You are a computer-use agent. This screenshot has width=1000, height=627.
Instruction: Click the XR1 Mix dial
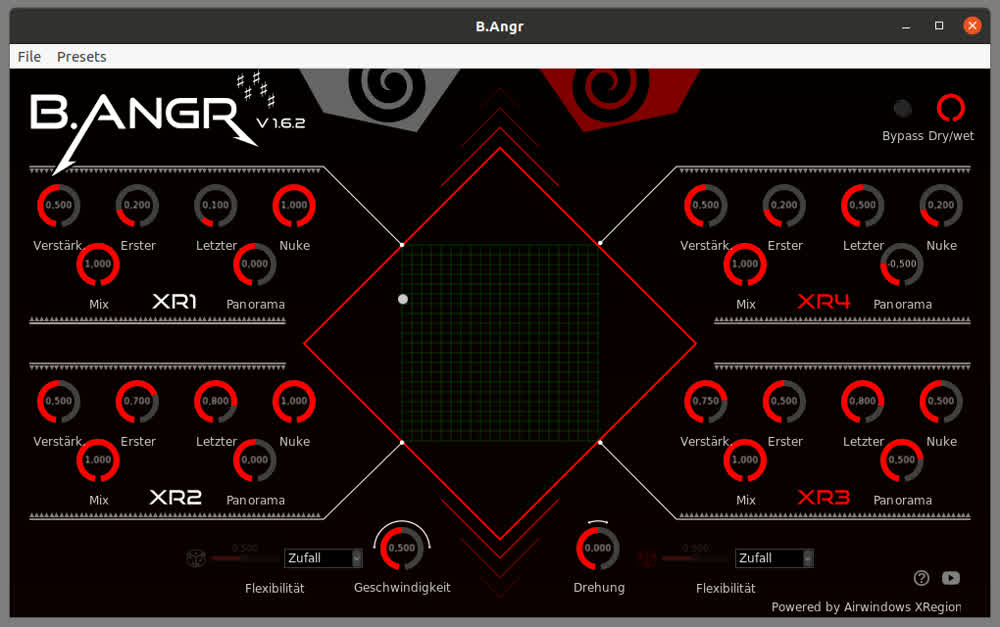point(98,264)
